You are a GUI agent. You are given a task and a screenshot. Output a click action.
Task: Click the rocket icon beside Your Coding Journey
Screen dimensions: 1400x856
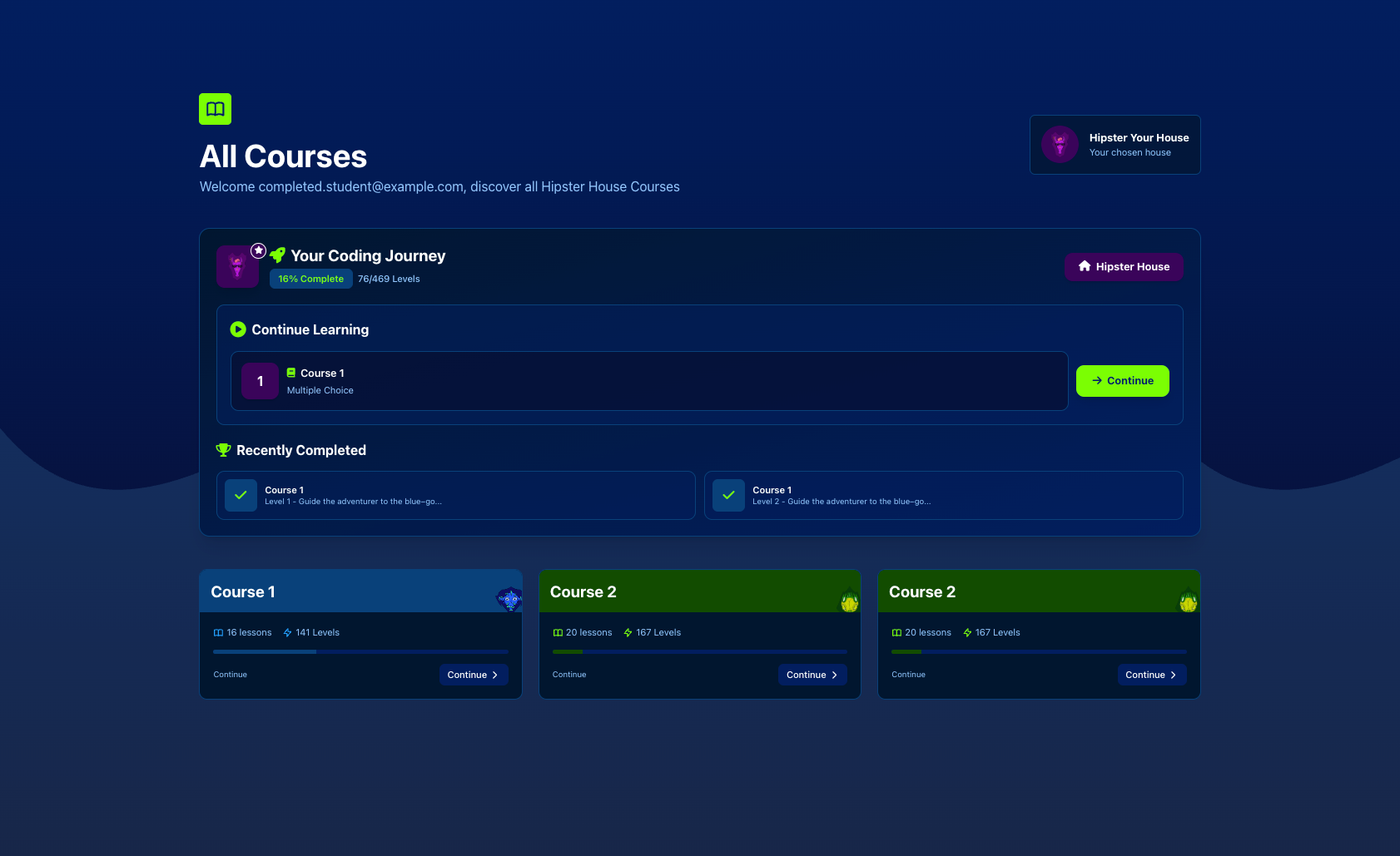277,255
